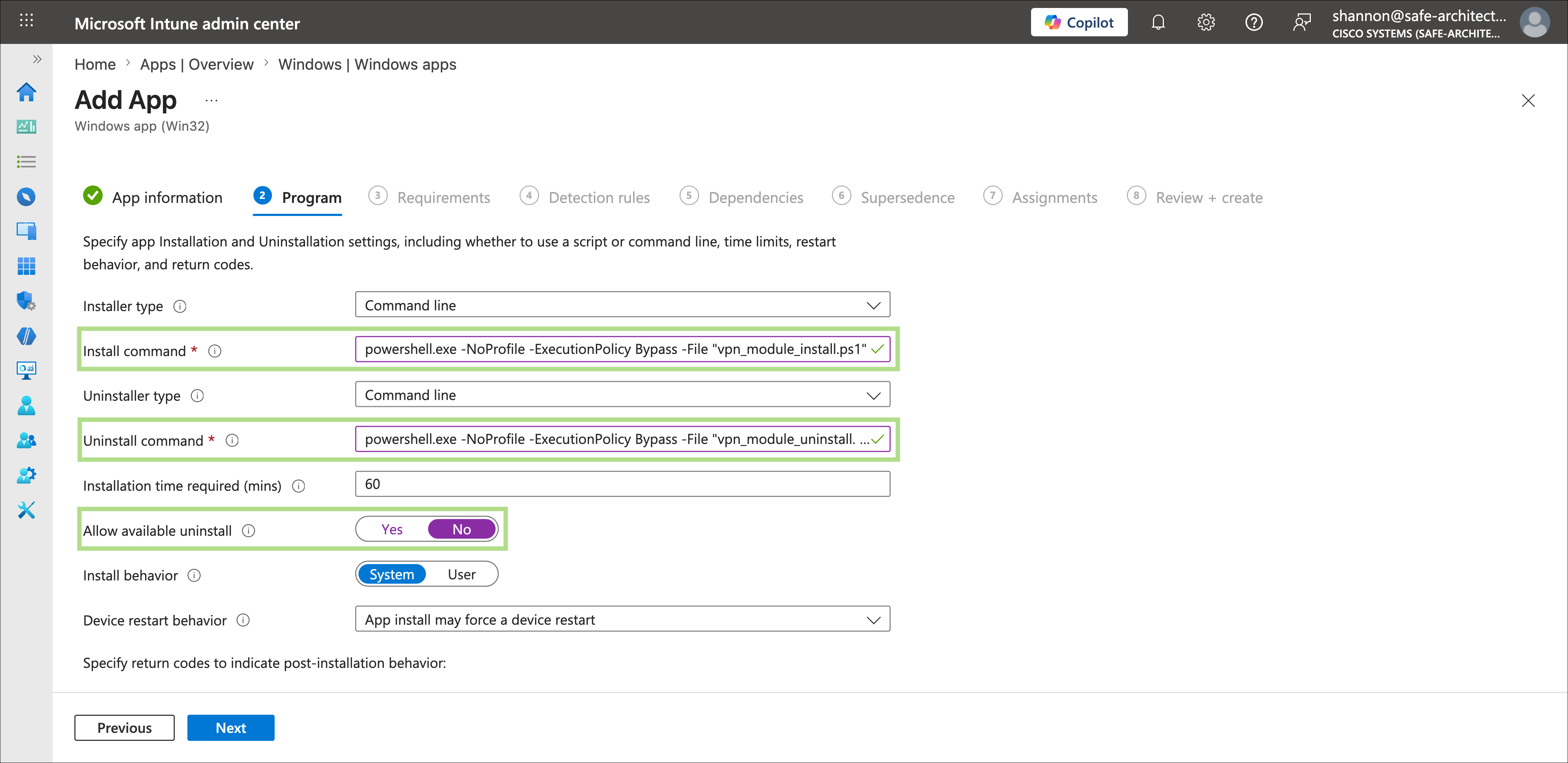Viewport: 1568px width, 763px height.
Task: Set Allow available uninstall to Yes
Action: click(x=392, y=529)
